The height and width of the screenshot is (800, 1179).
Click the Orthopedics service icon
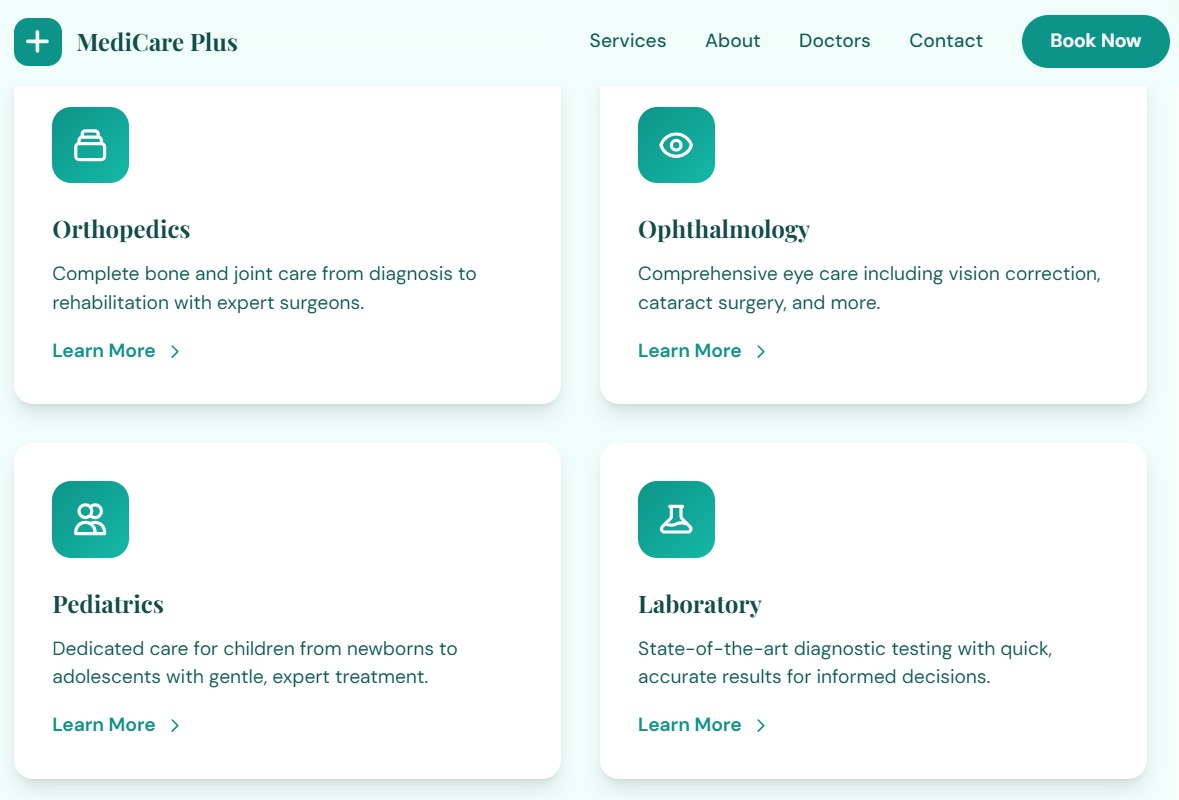click(90, 145)
